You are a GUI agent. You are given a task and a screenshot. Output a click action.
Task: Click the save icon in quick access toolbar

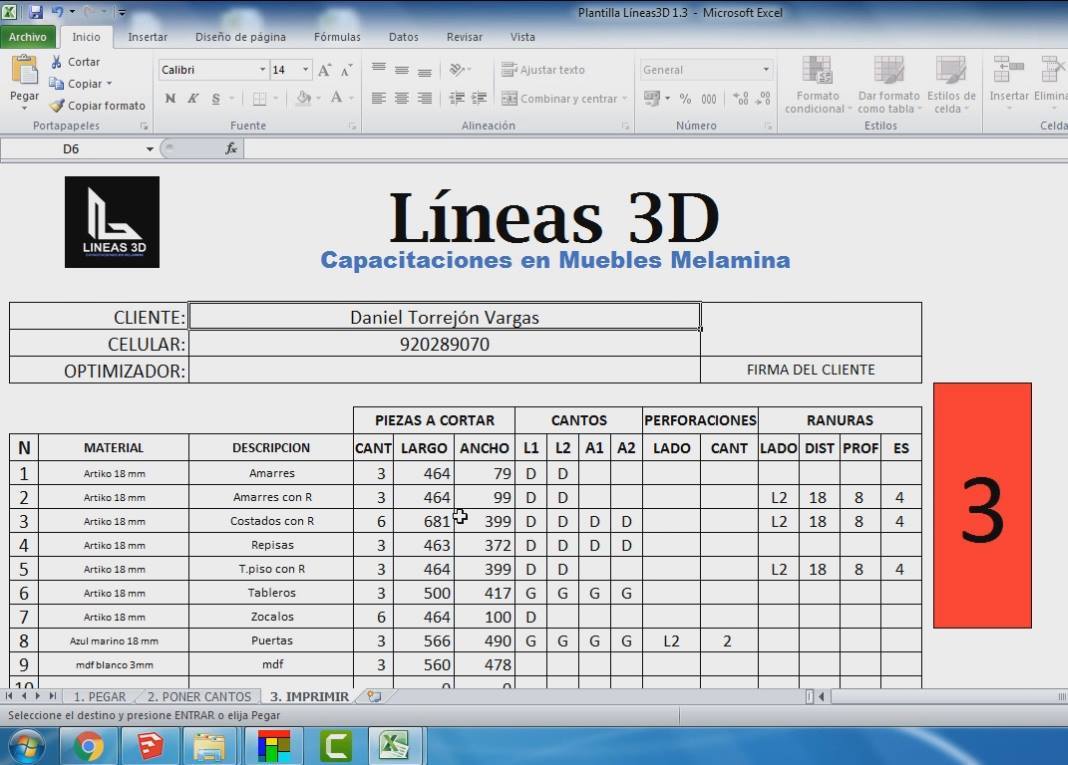click(35, 12)
